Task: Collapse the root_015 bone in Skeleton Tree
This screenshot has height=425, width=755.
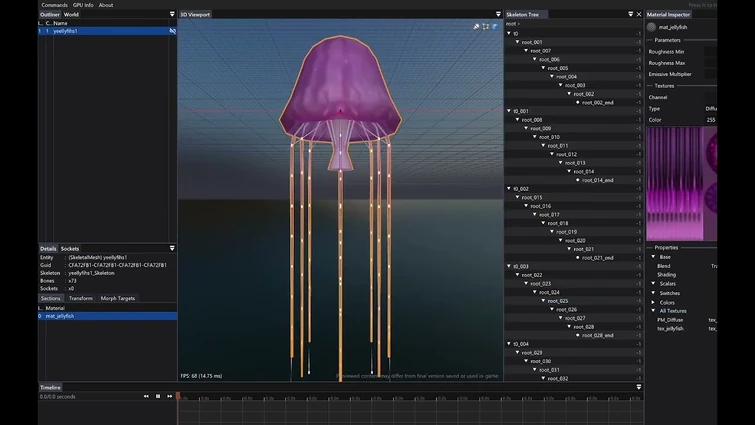Action: (518, 197)
